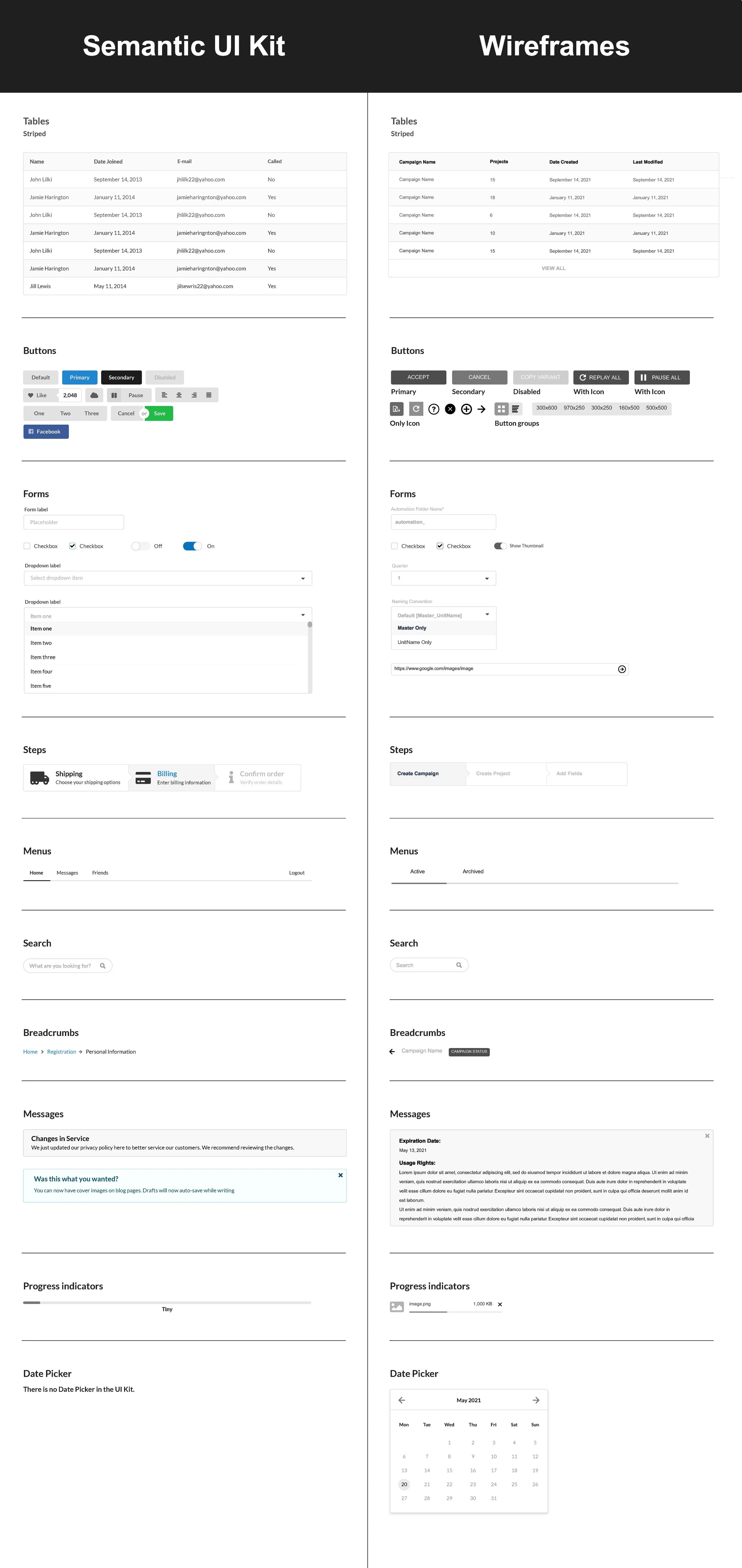Click the black circled X icon
742x1568 pixels.
(x=450, y=409)
